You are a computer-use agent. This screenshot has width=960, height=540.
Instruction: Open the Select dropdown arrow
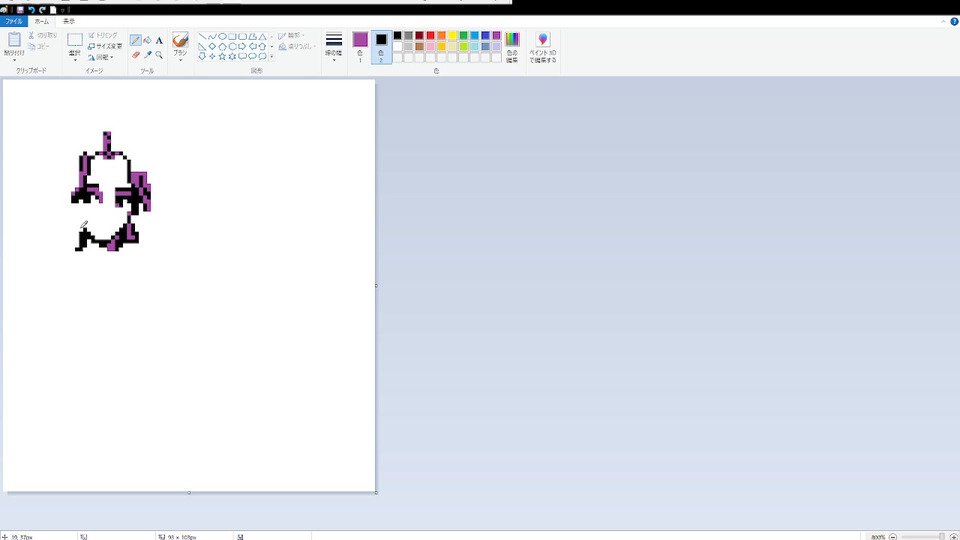(75, 60)
